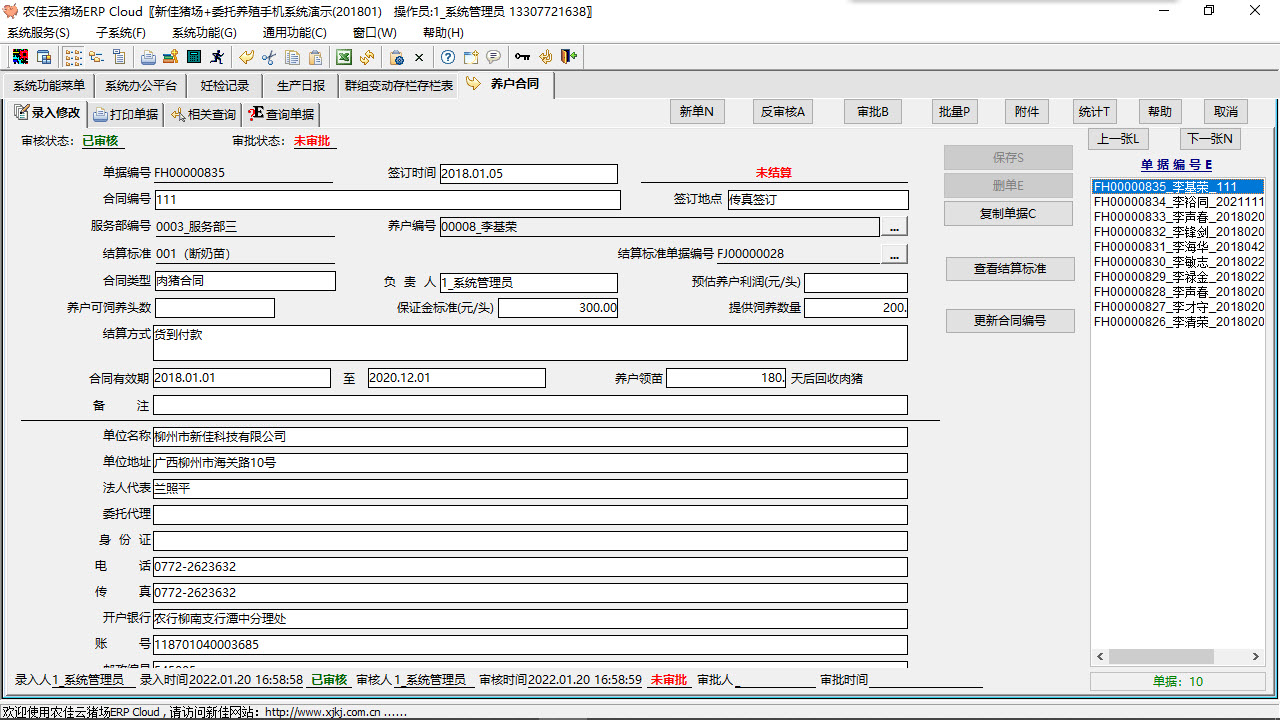
Task: Click the 合同编号 input field
Action: (387, 200)
